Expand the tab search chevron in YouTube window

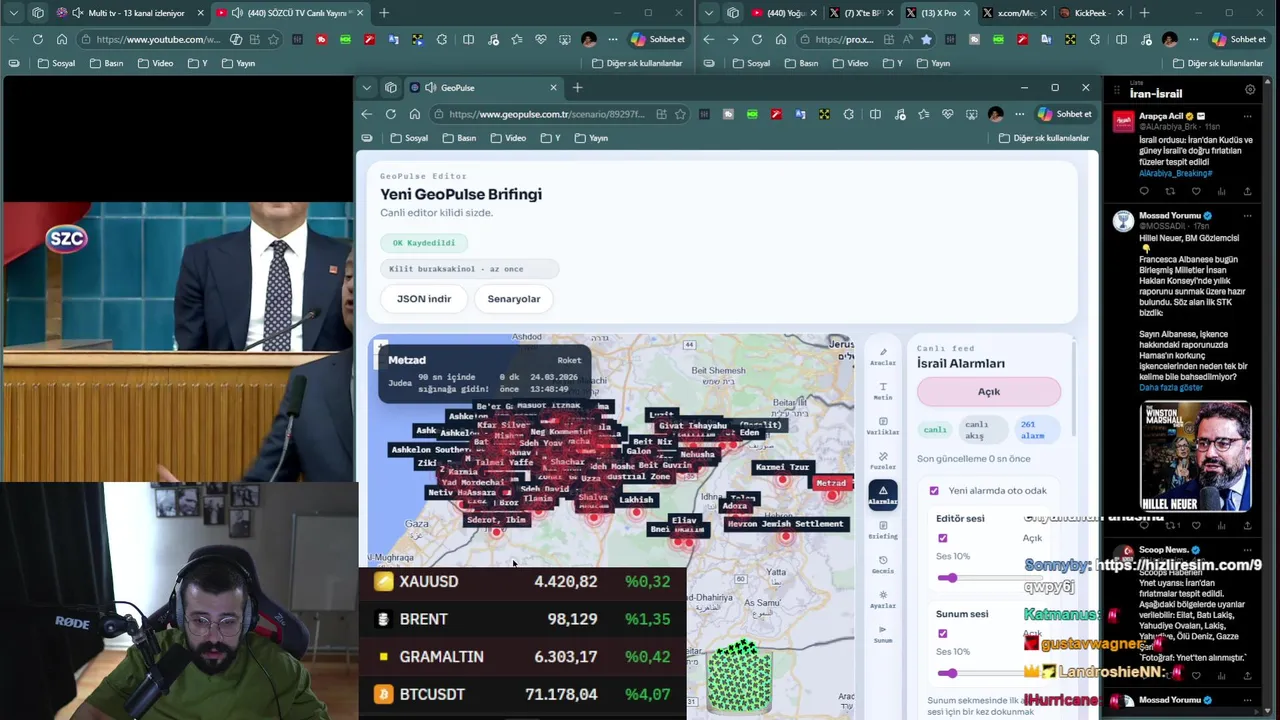pos(13,13)
